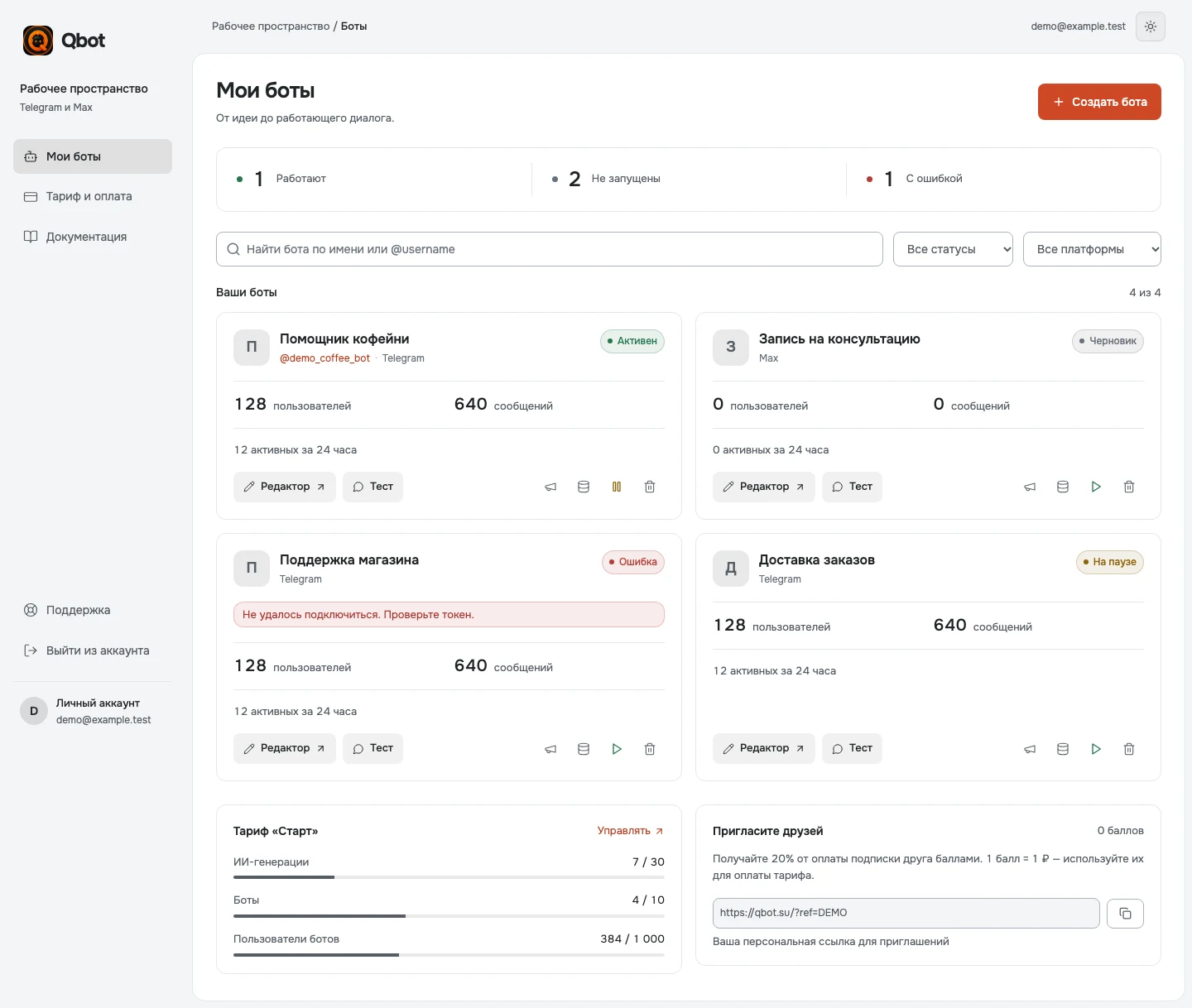
Task: Open database icon on Запись на консультацию card
Action: [x=1063, y=487]
